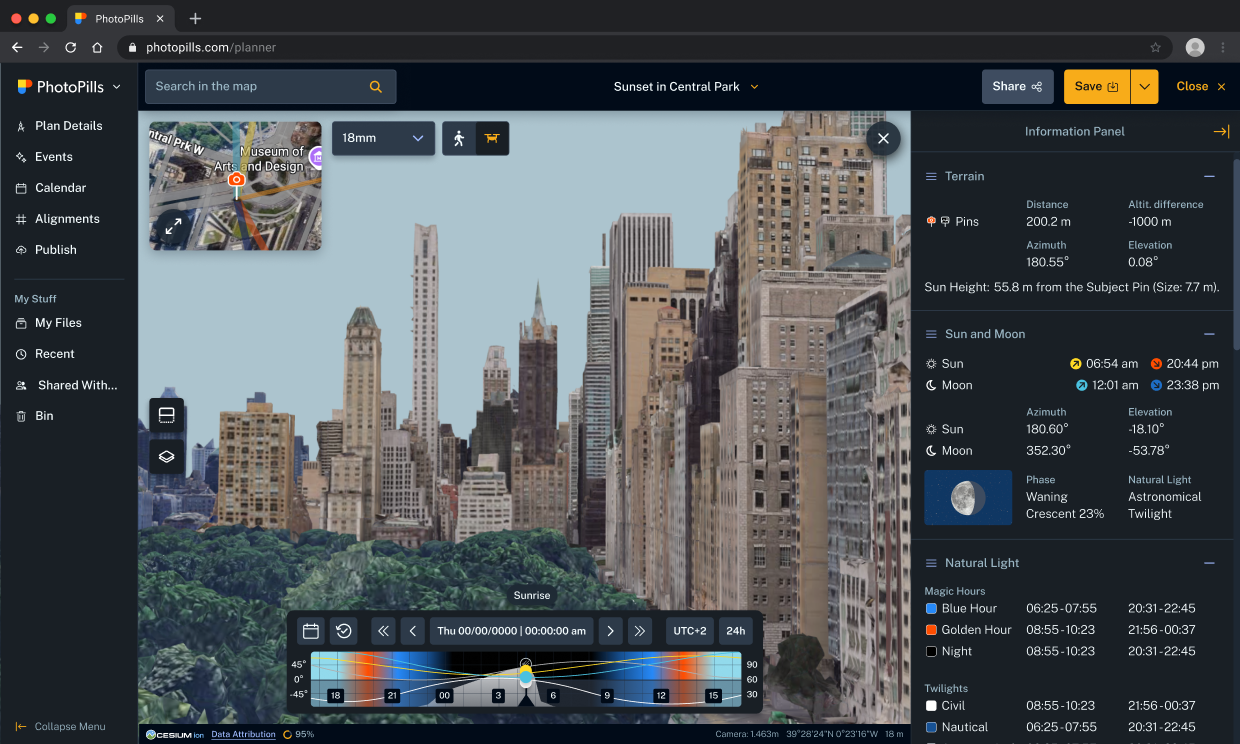Click the minimap thumbnail

[235, 186]
